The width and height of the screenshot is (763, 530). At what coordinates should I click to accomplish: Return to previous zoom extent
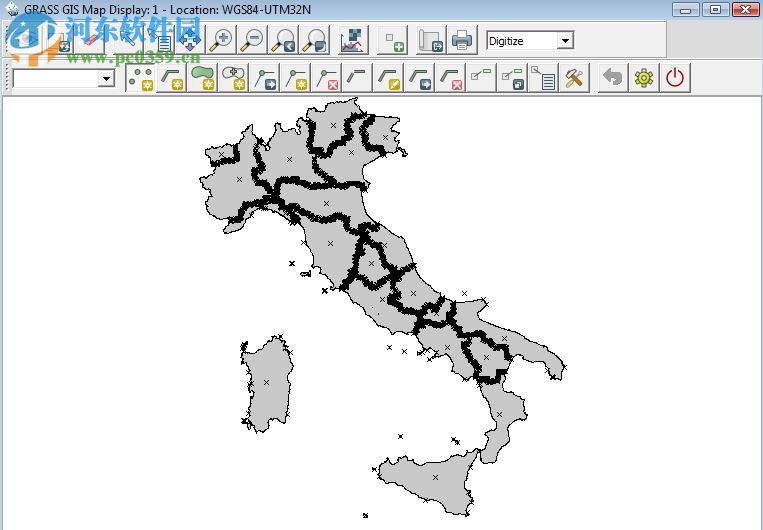(284, 40)
